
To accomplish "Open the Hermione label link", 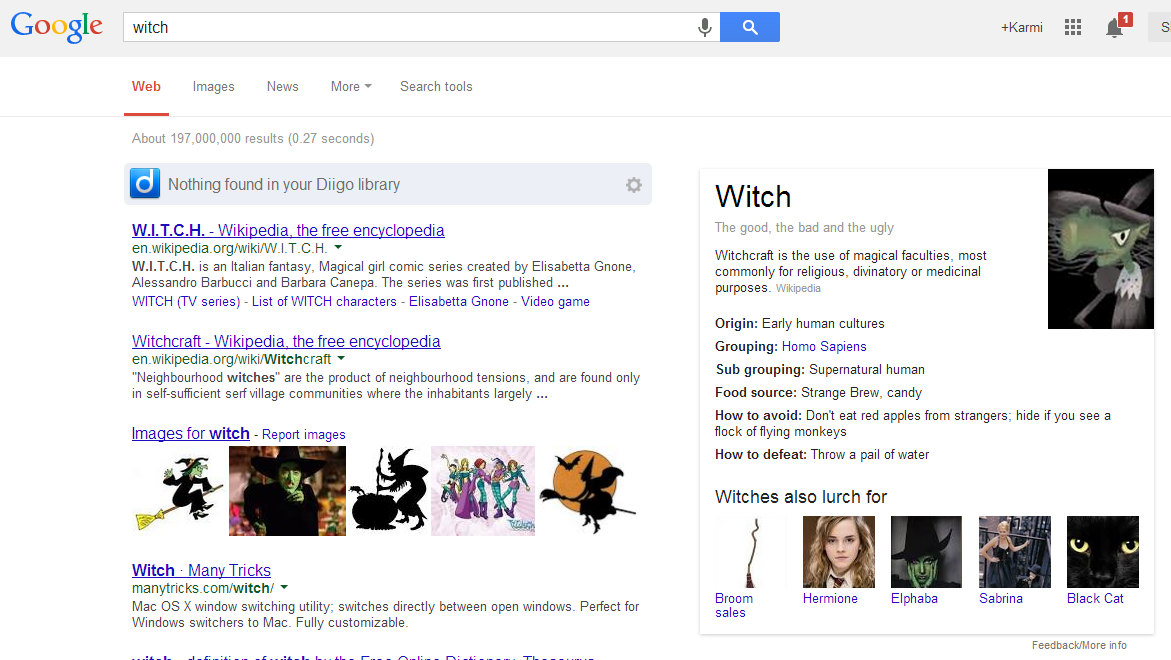I will (x=830, y=599).
